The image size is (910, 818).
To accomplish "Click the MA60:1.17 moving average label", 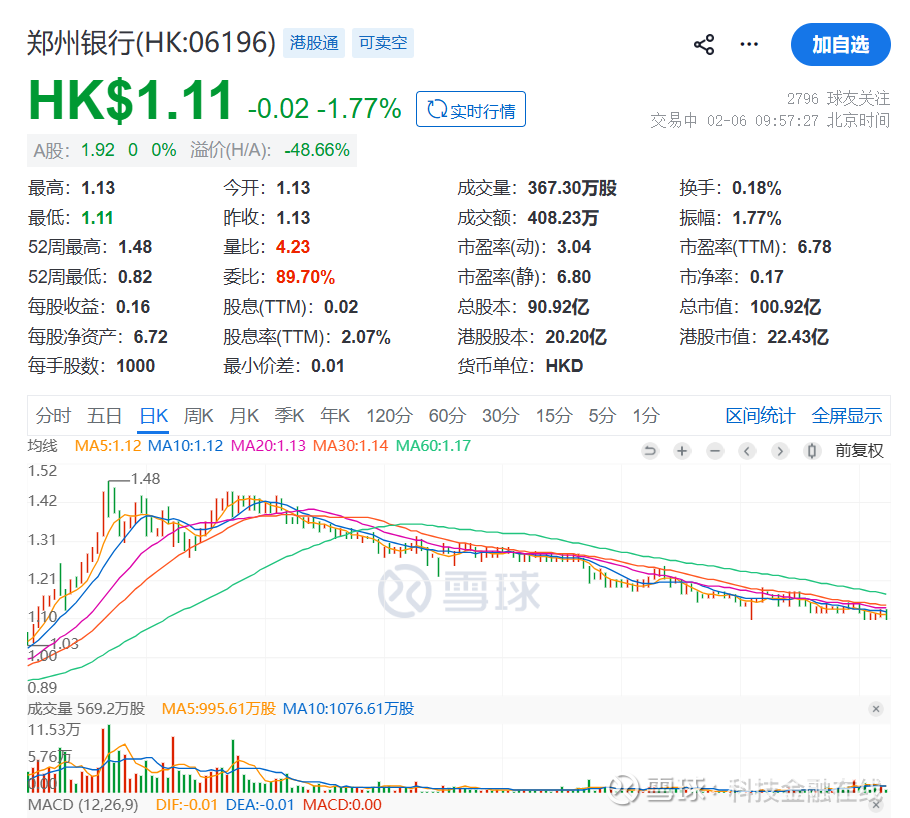I will coord(434,446).
